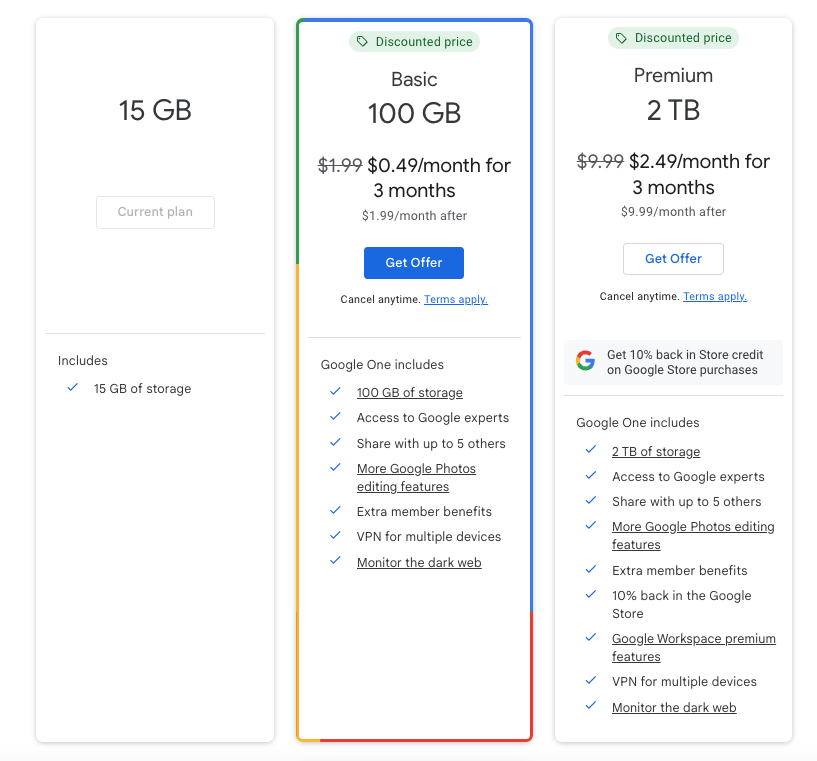Click checkmark beside 15 GB of storage
Image resolution: width=817 pixels, height=761 pixels.
[72, 388]
